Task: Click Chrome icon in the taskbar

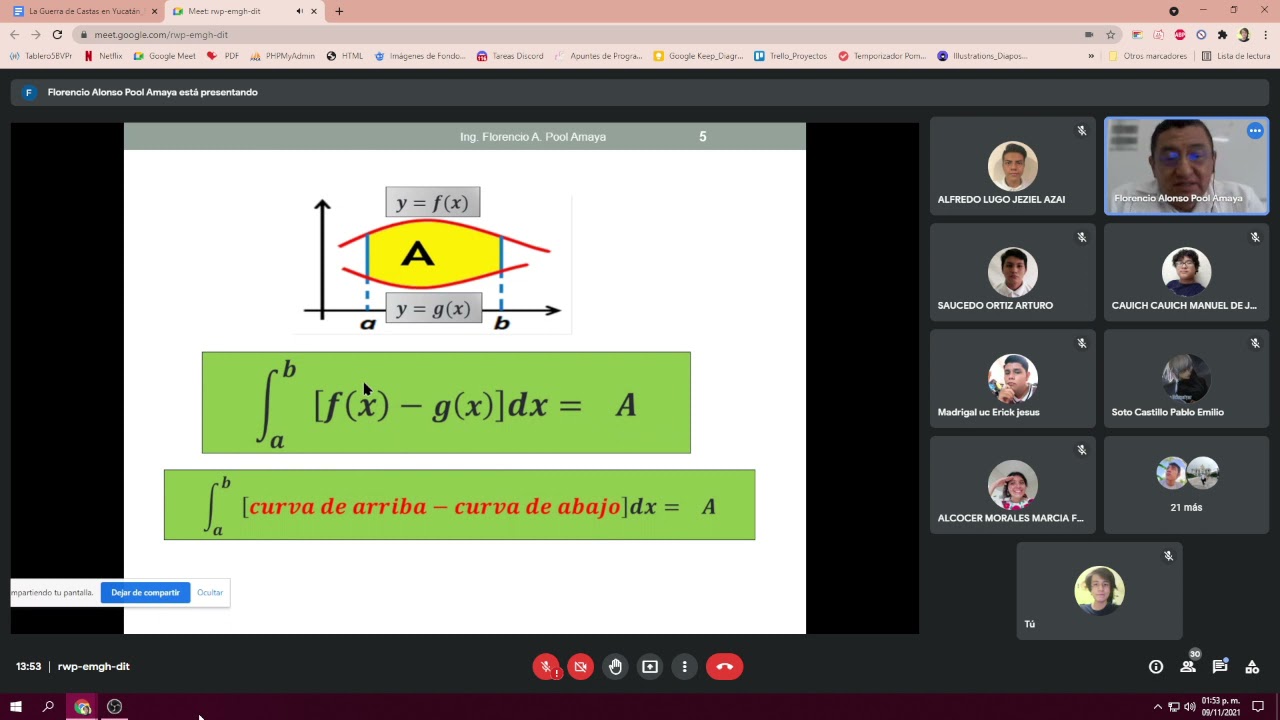Action: [82, 707]
